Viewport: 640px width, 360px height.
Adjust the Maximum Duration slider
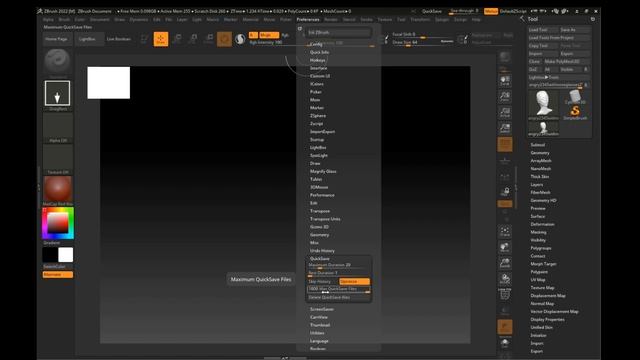[339, 266]
